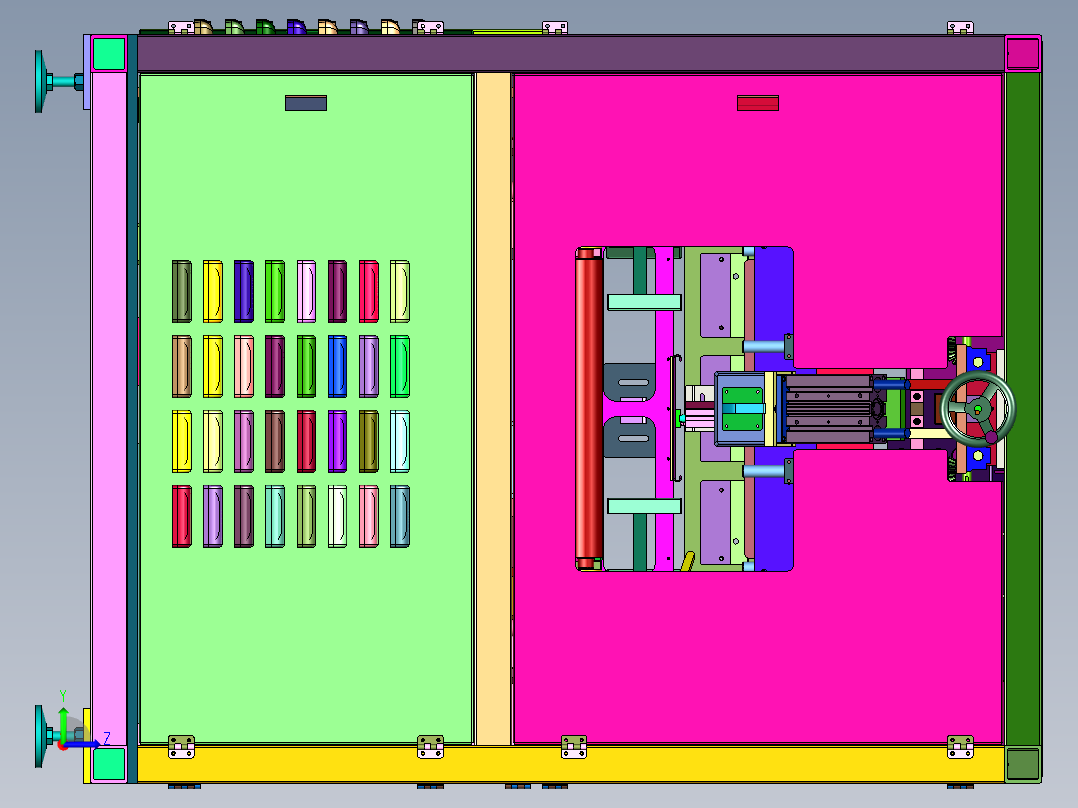Image resolution: width=1078 pixels, height=808 pixels.
Task: Click the green block inside the blue housing
Action: pyautogui.click(x=742, y=408)
